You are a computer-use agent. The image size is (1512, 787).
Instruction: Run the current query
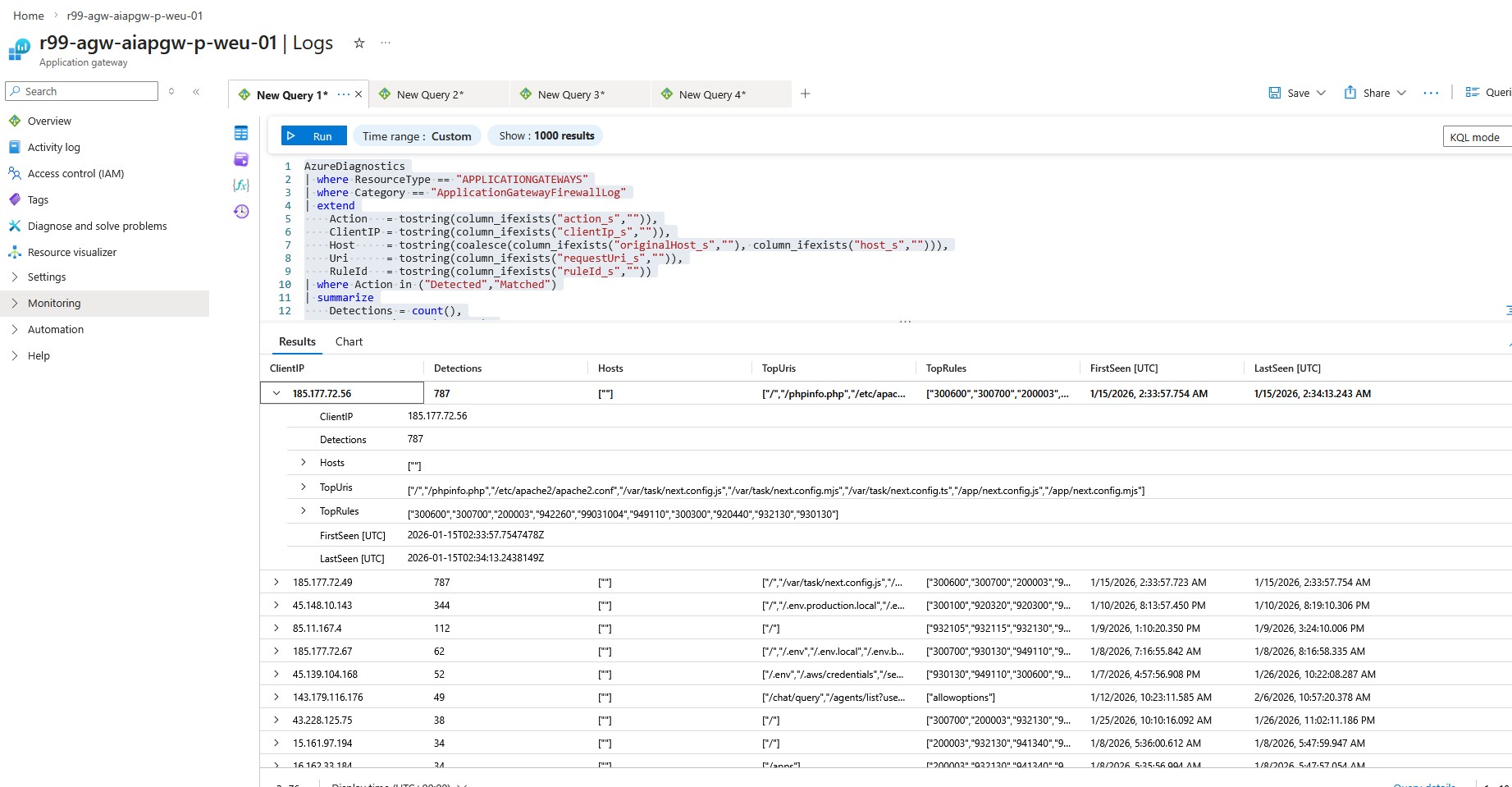(313, 136)
